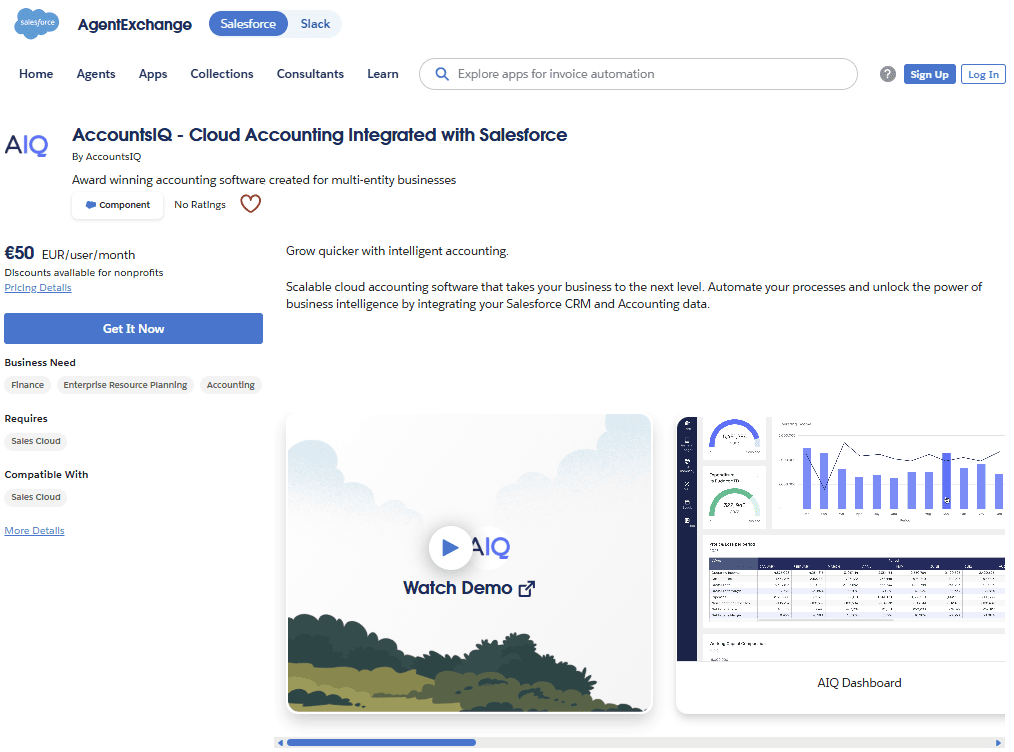This screenshot has height=752, width=1014.
Task: Click the Get It Now button
Action: [x=133, y=328]
